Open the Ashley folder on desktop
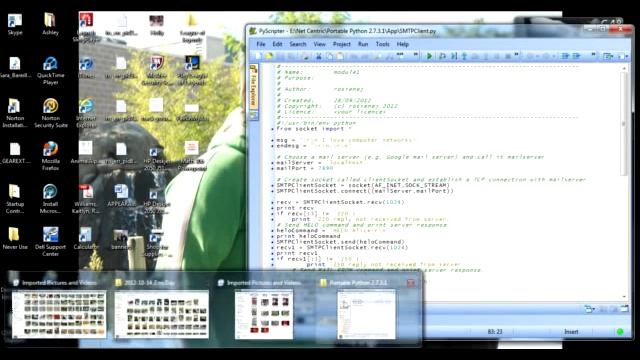The height and width of the screenshot is (360, 640). pos(50,24)
